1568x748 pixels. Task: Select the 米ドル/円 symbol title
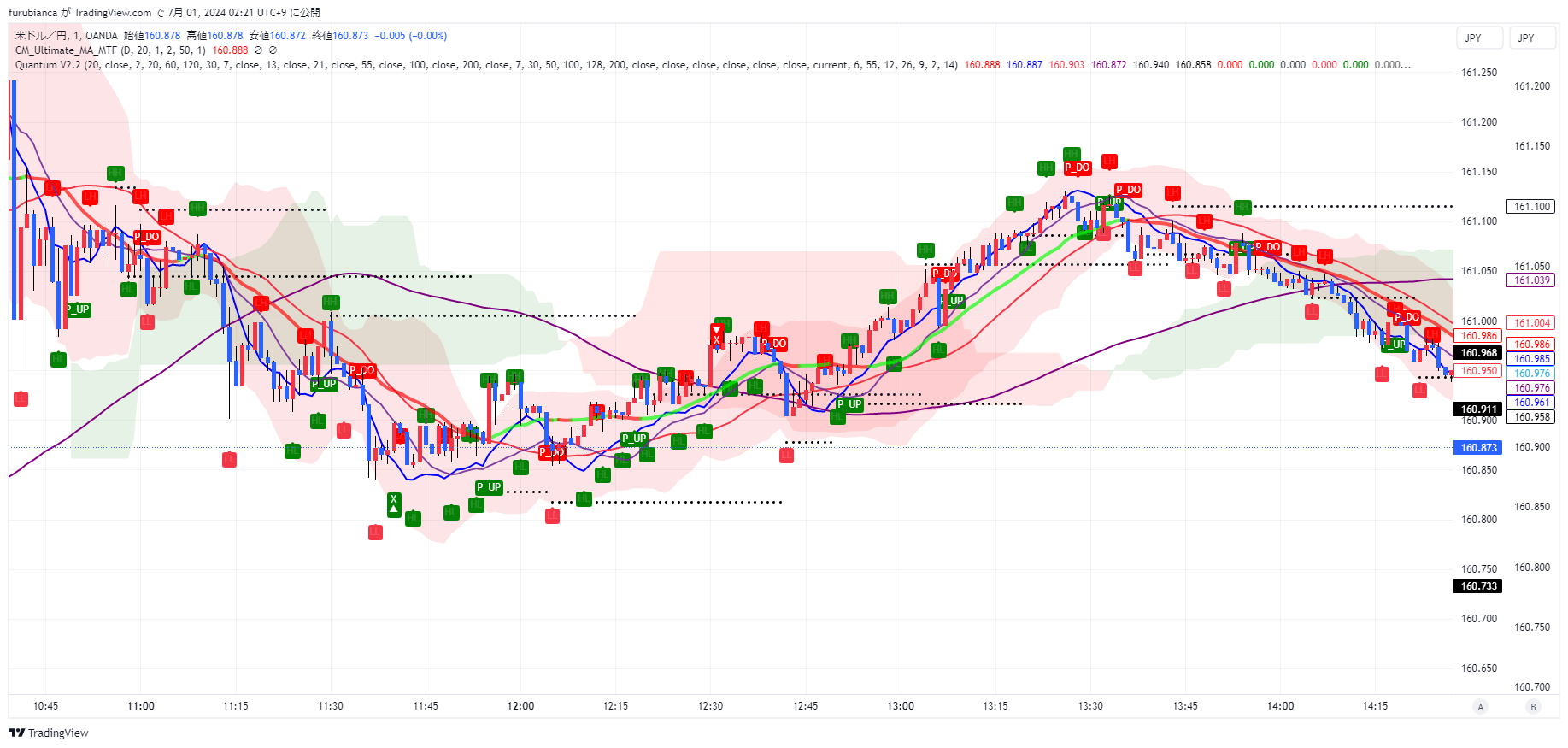pyautogui.click(x=42, y=36)
